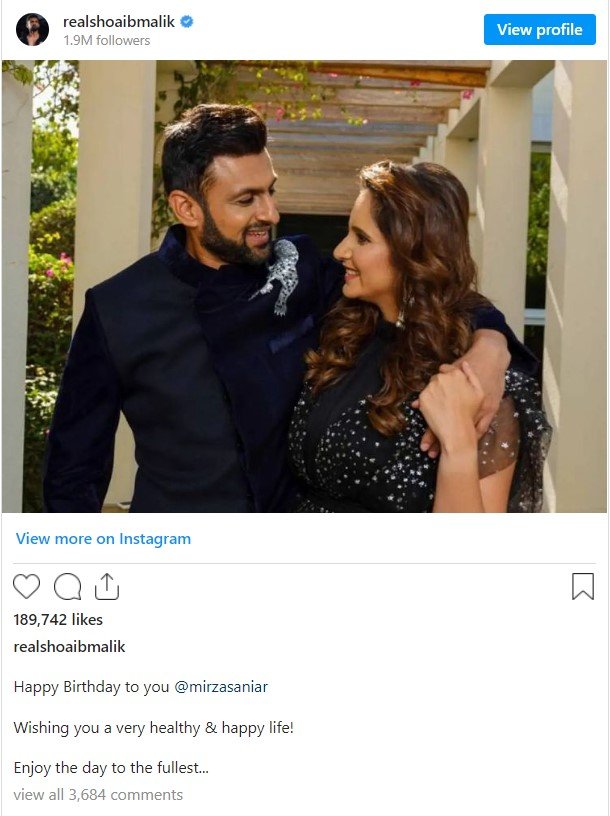The height and width of the screenshot is (816, 610).
Task: Click the share arrow icon
Action: point(107,586)
